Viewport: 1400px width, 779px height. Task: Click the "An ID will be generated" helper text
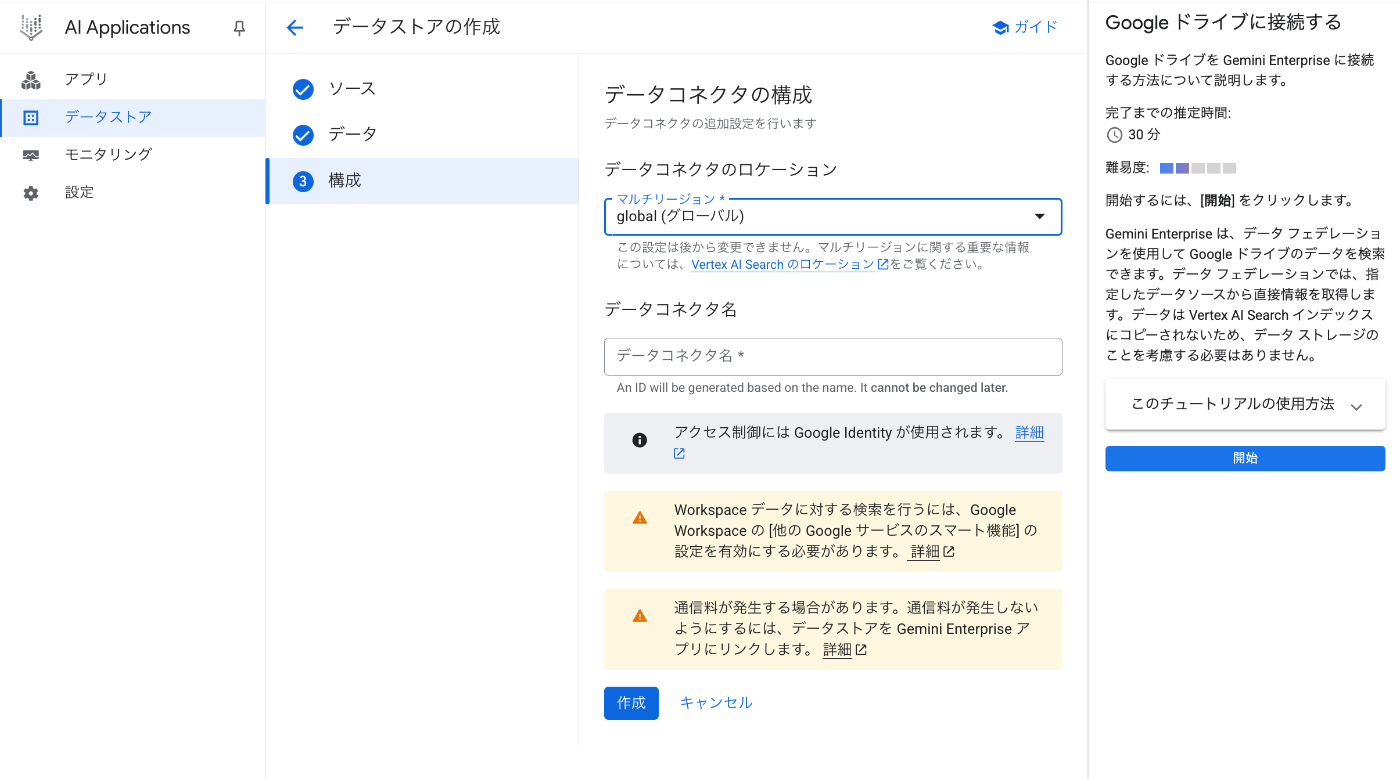point(812,388)
